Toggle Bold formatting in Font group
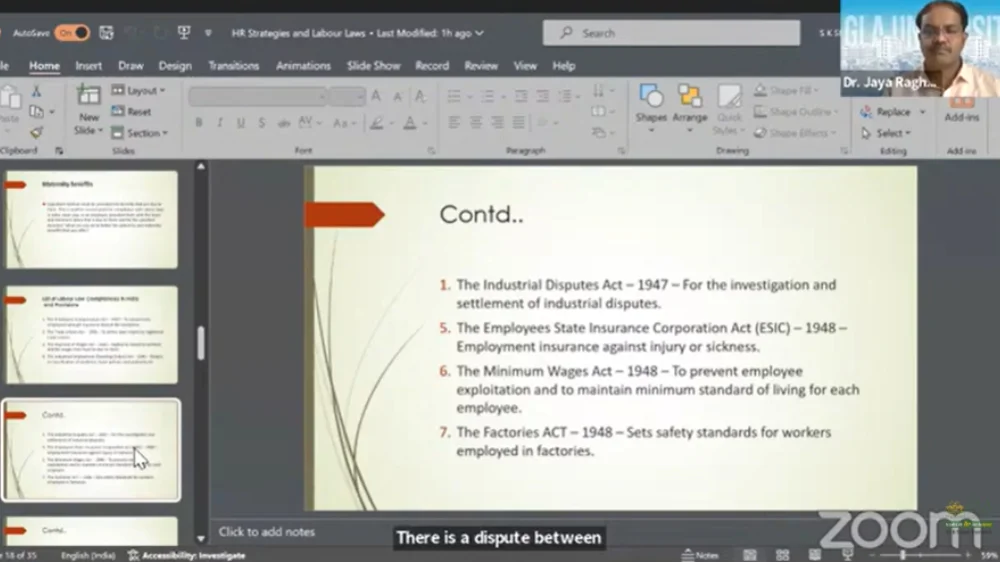The height and width of the screenshot is (562, 1000). pos(199,123)
